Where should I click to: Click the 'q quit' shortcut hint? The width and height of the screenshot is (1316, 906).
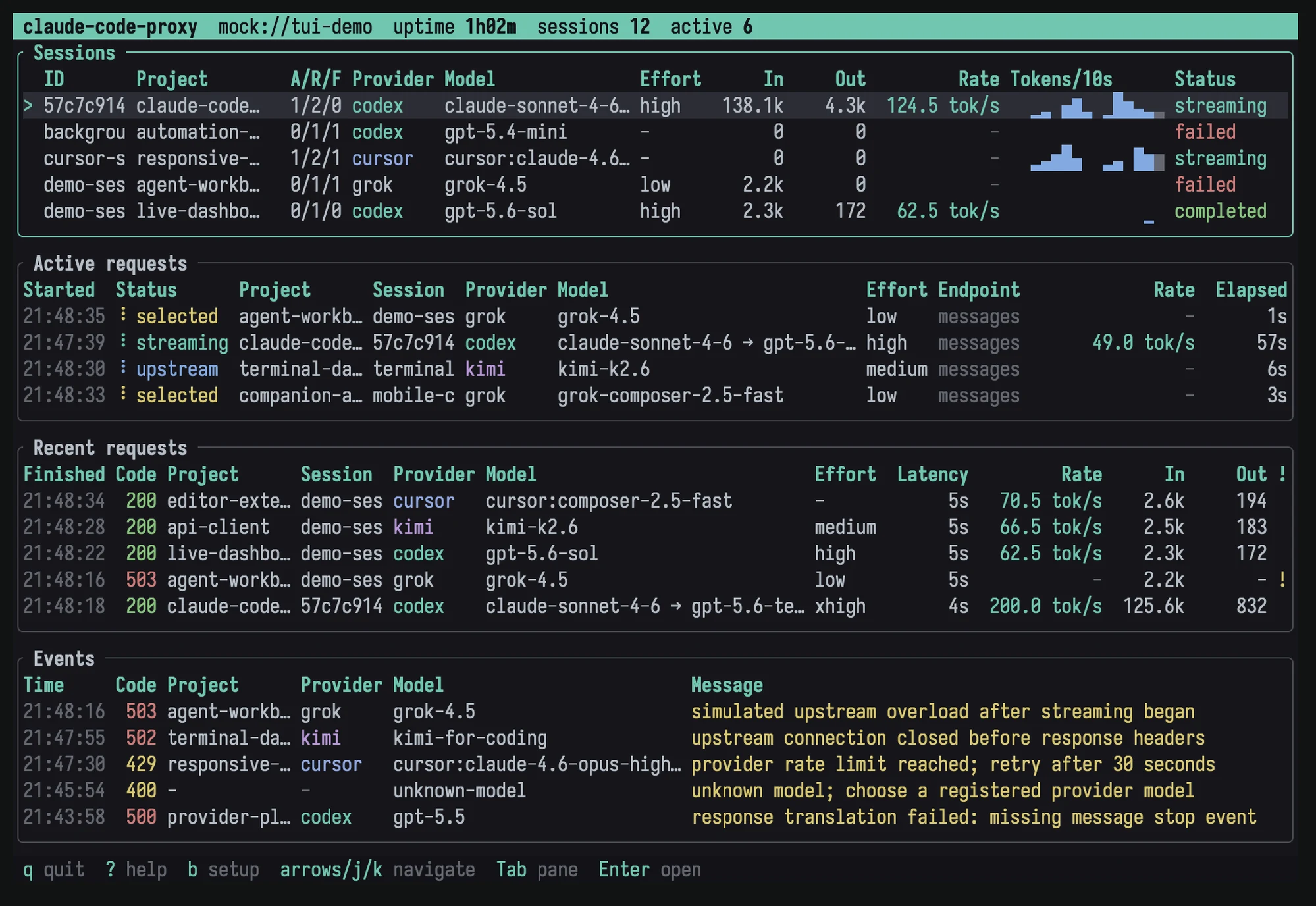(x=54, y=870)
